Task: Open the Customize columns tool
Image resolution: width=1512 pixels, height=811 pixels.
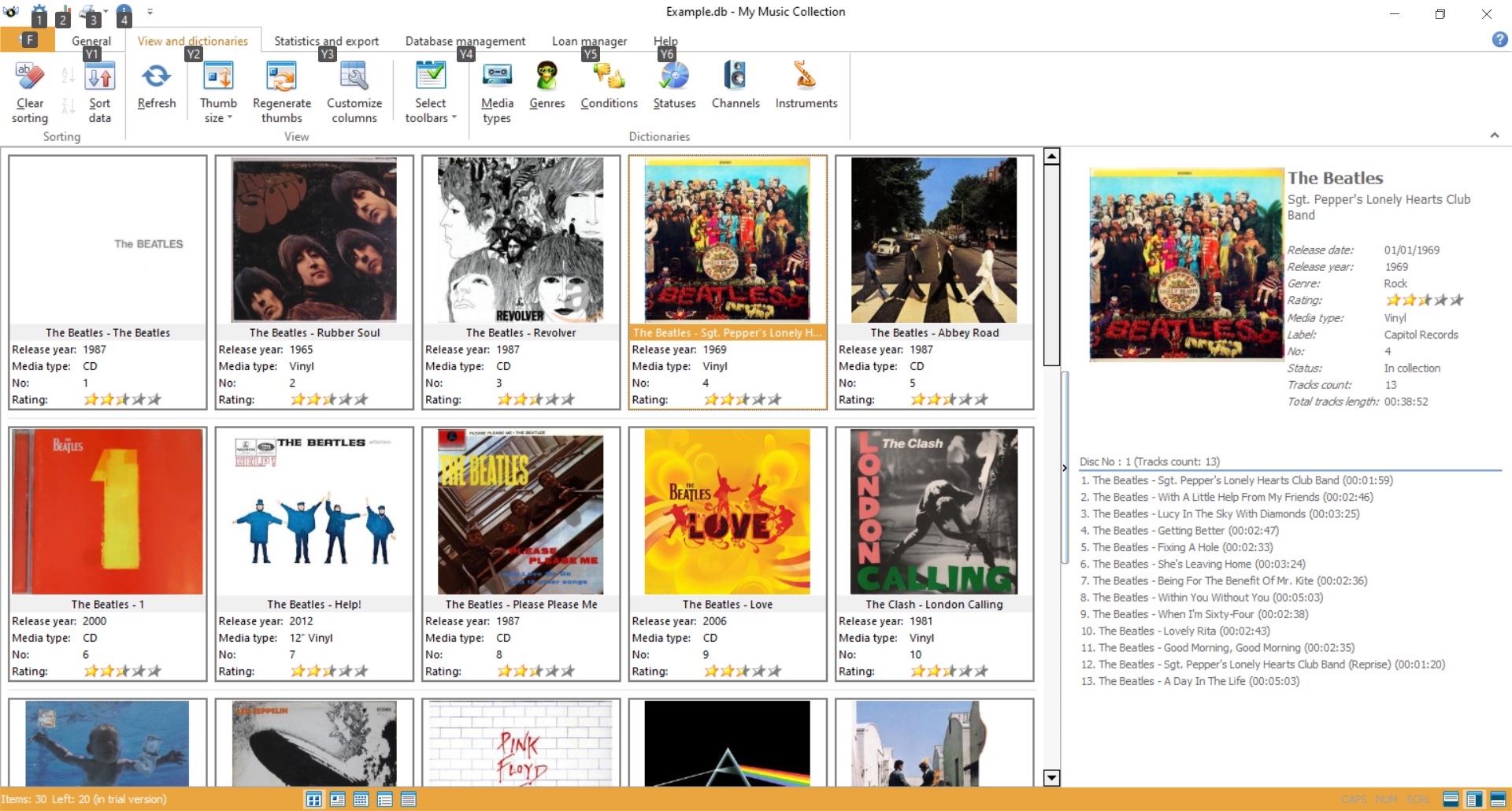Action: point(354,92)
